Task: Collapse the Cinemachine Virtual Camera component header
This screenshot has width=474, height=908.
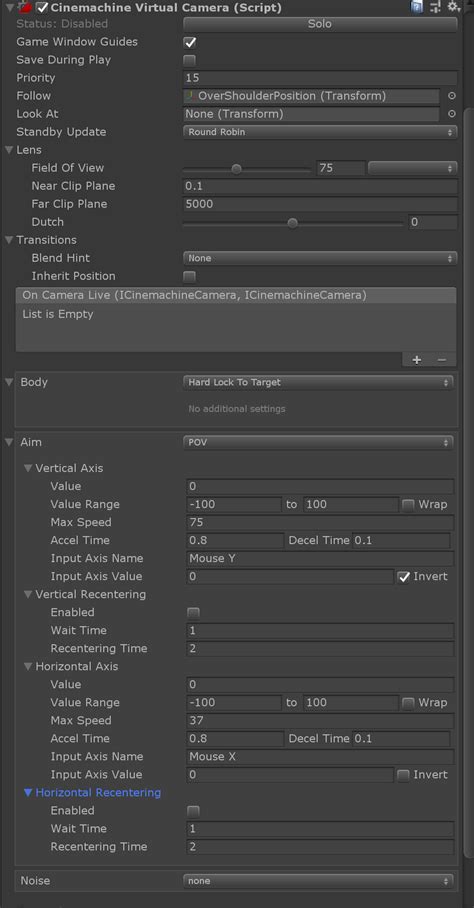Action: [9, 8]
